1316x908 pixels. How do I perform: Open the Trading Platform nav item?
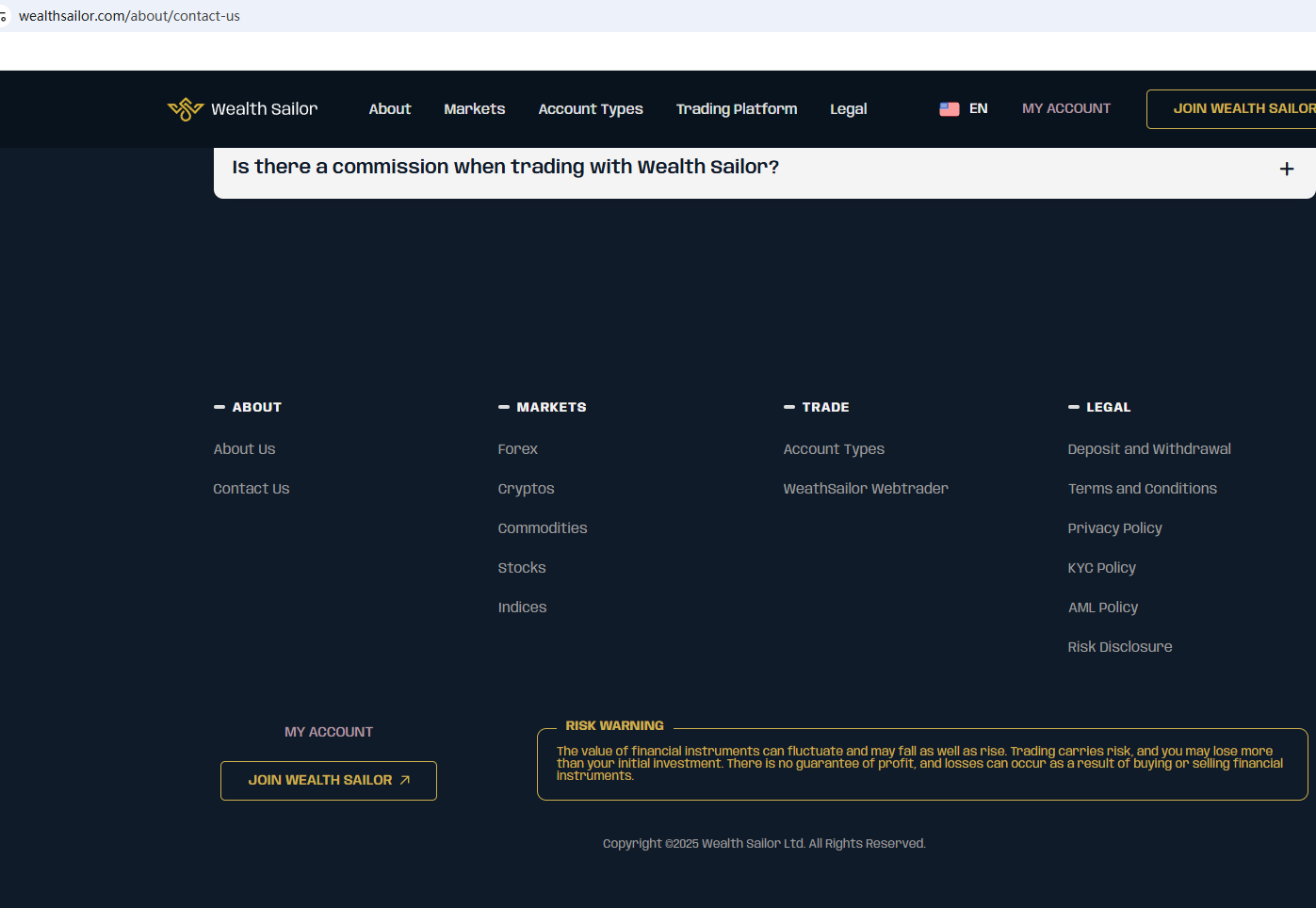(737, 109)
